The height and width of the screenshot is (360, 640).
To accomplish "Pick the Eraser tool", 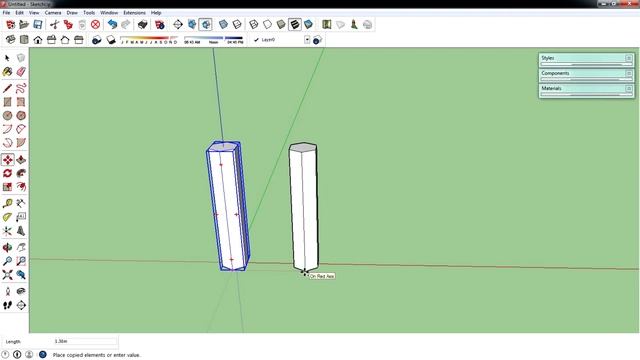I will pos(21,72).
